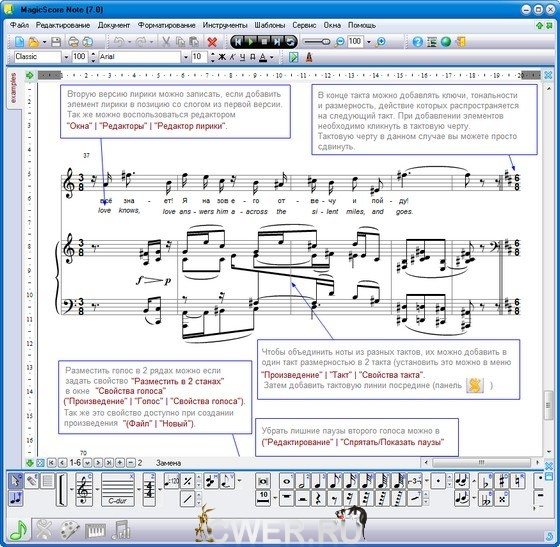The width and height of the screenshot is (560, 547).
Task: Expand the time signature dropdown arrow
Action: (x=159, y=489)
